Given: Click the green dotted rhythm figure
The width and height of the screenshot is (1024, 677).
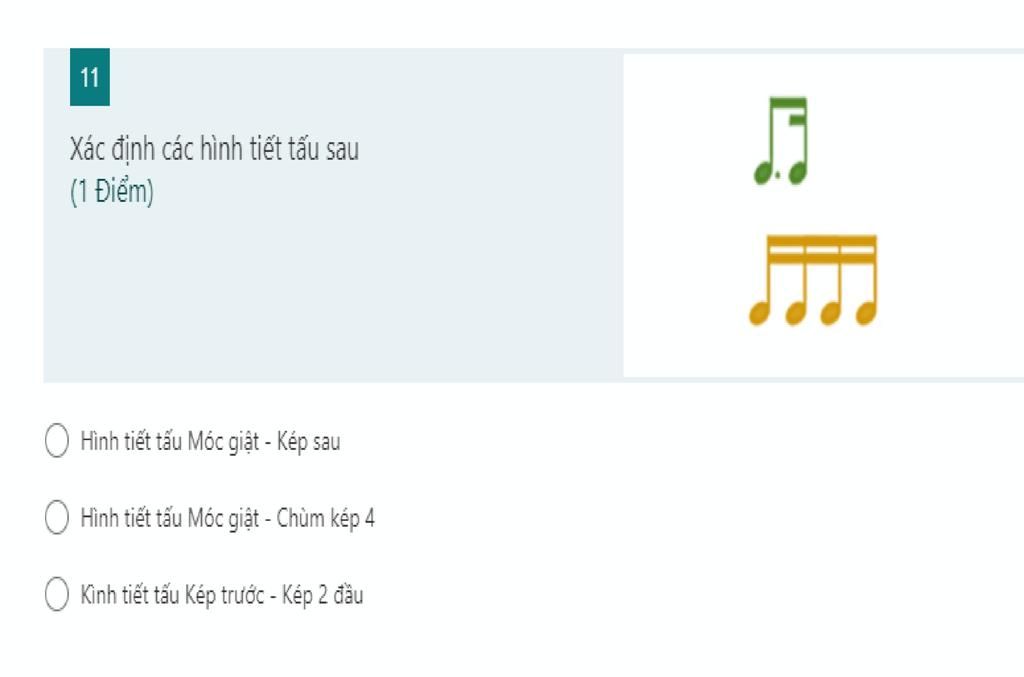Looking at the screenshot, I should 781,141.
